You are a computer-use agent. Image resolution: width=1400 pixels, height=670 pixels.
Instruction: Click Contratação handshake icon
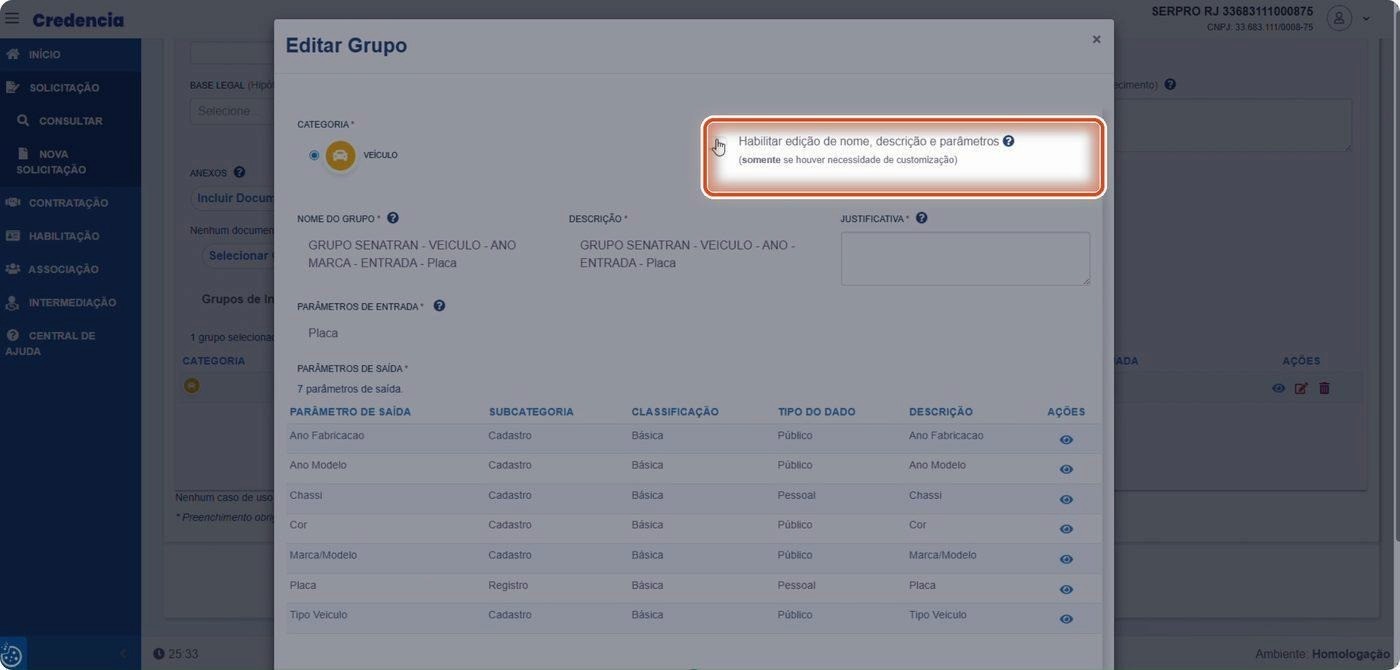(13, 202)
